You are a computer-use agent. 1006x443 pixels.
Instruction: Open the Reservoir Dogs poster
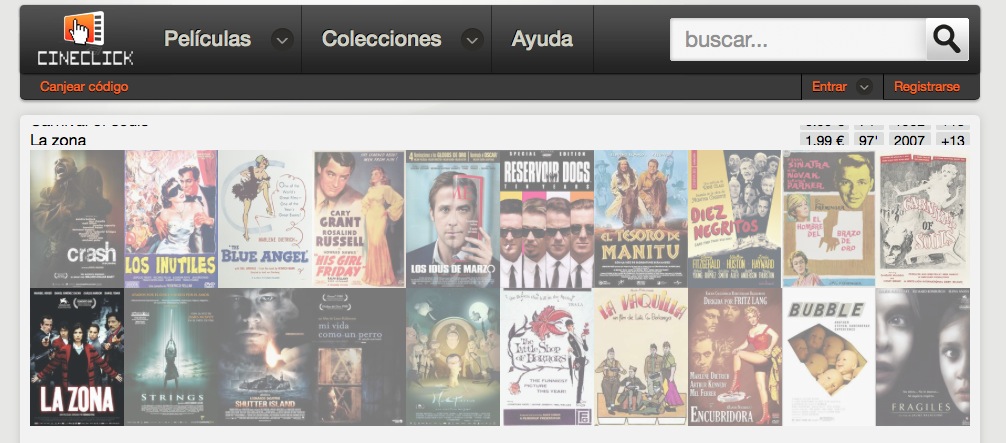[547, 219]
